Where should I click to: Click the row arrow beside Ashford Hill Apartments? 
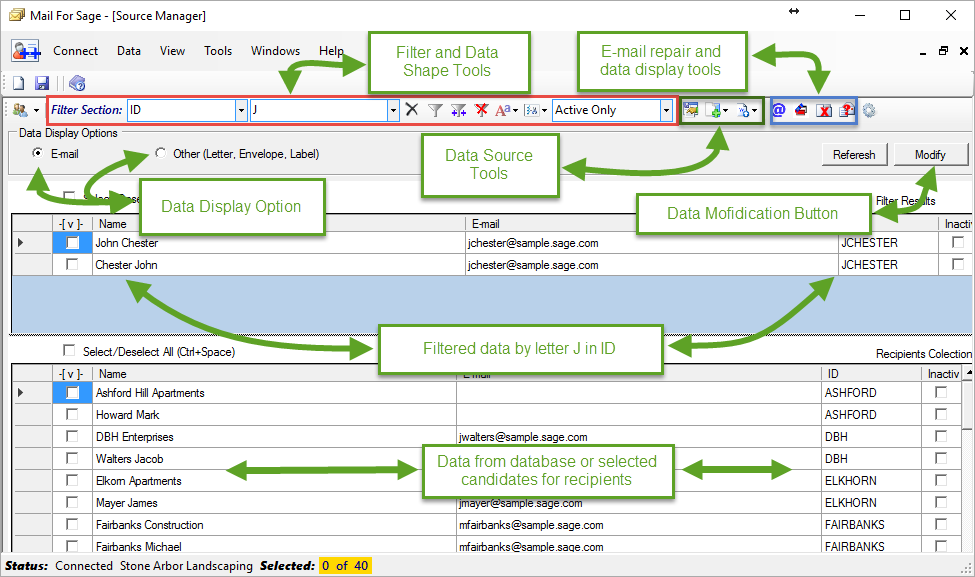coord(21,392)
